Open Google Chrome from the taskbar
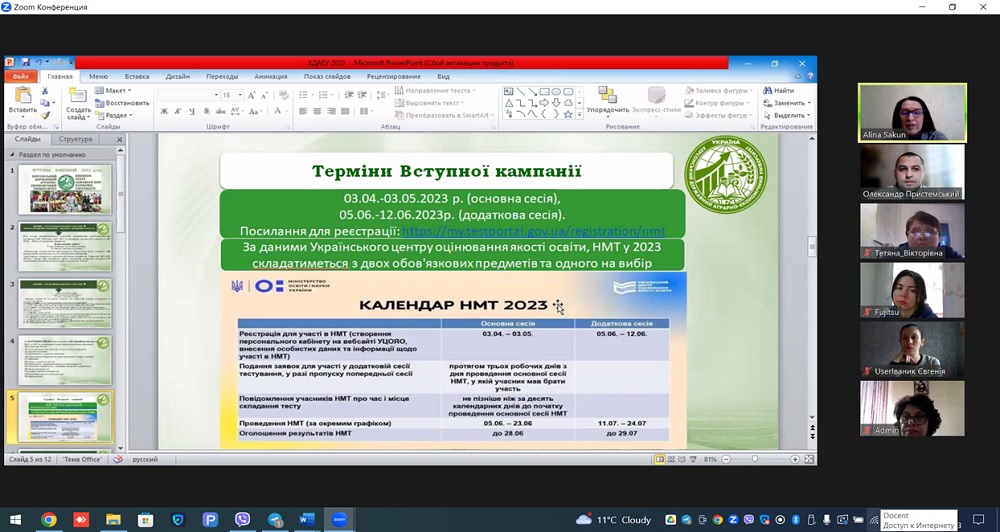Viewport: 1000px width, 532px height. point(49,520)
